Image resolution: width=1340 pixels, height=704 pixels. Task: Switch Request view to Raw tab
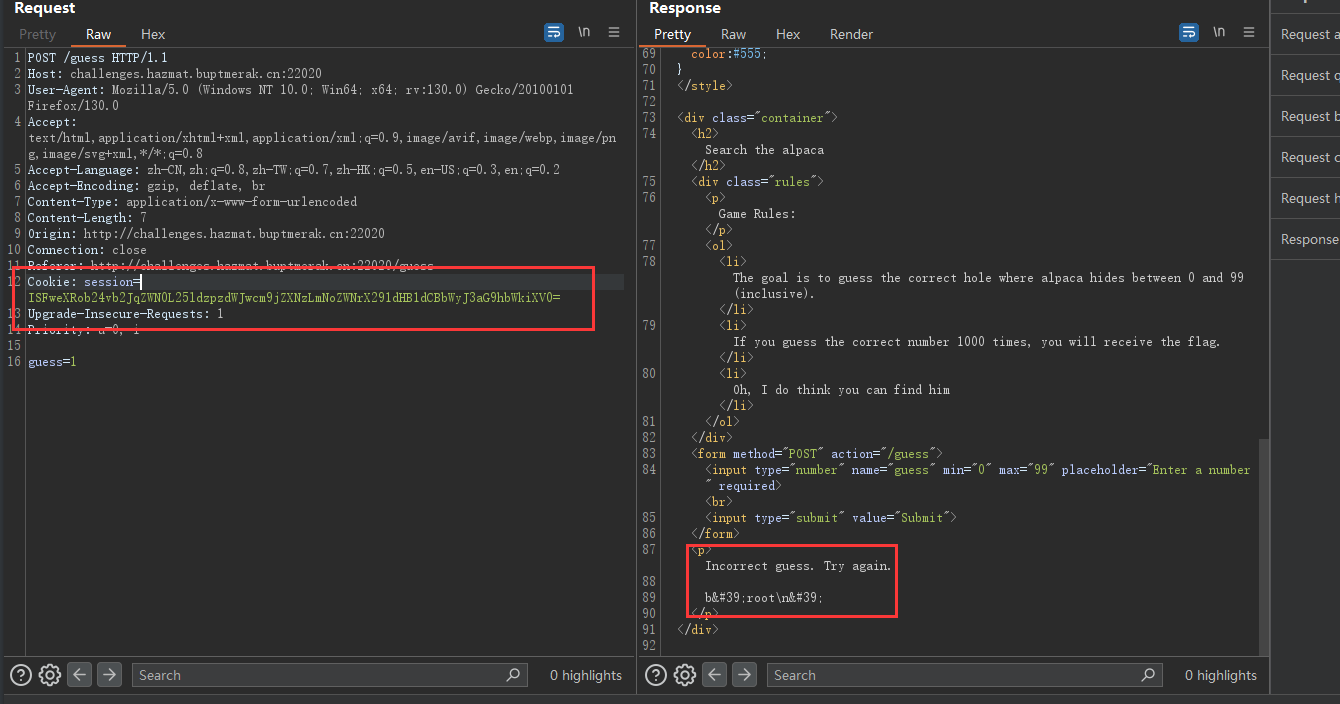(x=98, y=34)
